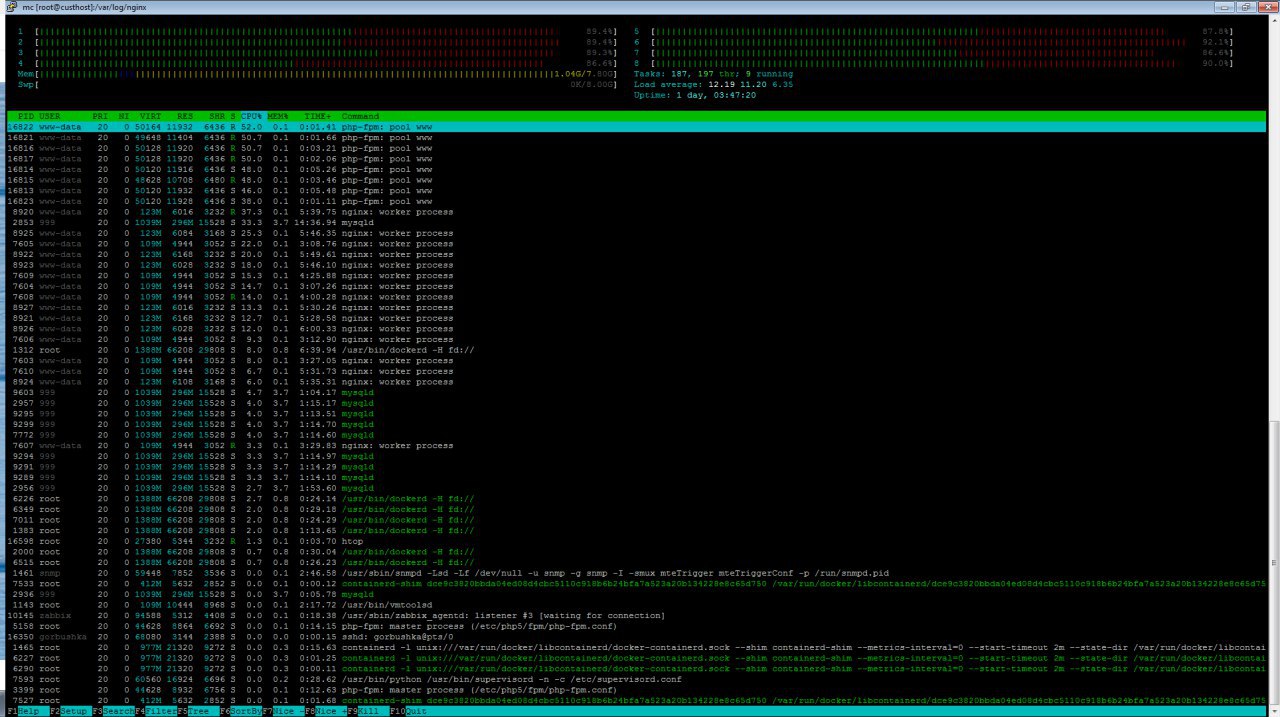Click F10 Quit to exit htop
This screenshot has width=1280, height=717.
click(408, 711)
